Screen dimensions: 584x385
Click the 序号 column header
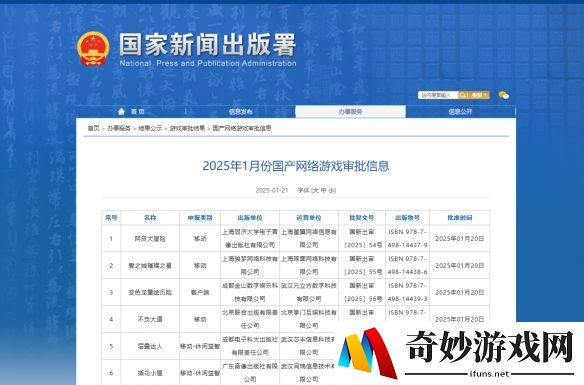(111, 218)
